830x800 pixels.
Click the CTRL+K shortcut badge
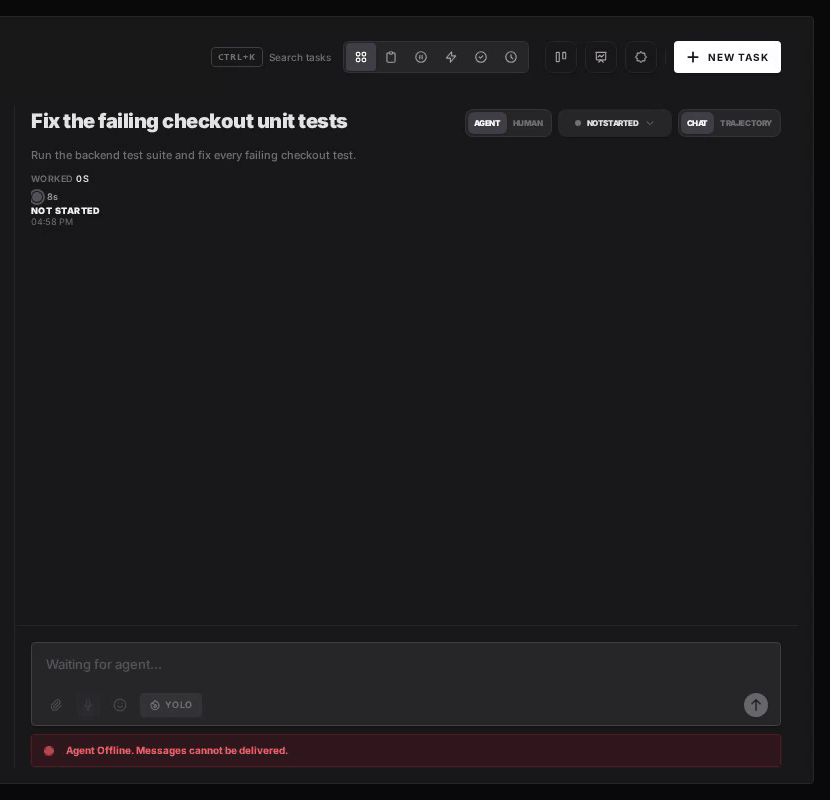(x=237, y=57)
